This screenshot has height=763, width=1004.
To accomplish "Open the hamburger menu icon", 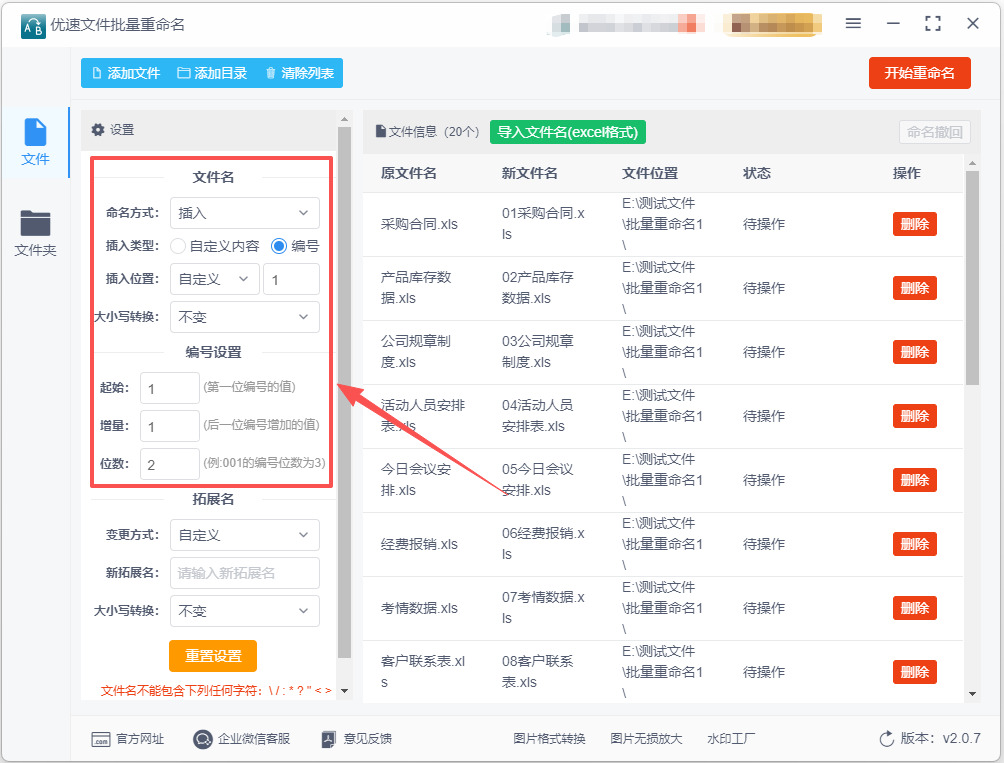I will coord(853,24).
